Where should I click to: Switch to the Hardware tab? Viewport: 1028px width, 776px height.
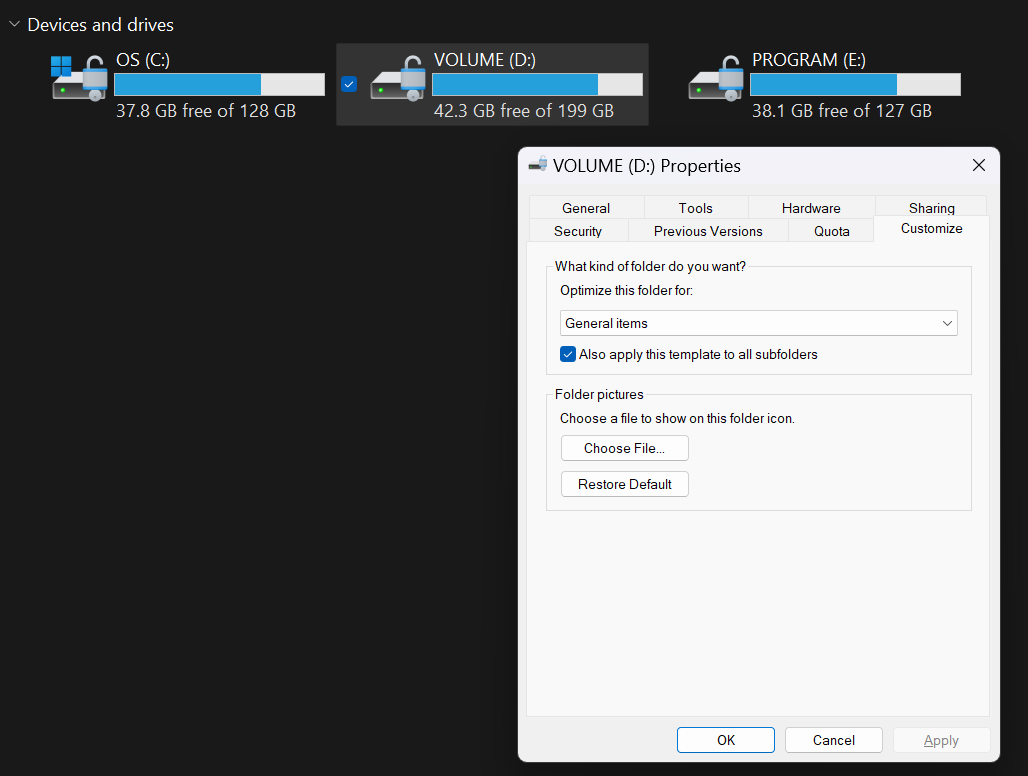pos(811,208)
